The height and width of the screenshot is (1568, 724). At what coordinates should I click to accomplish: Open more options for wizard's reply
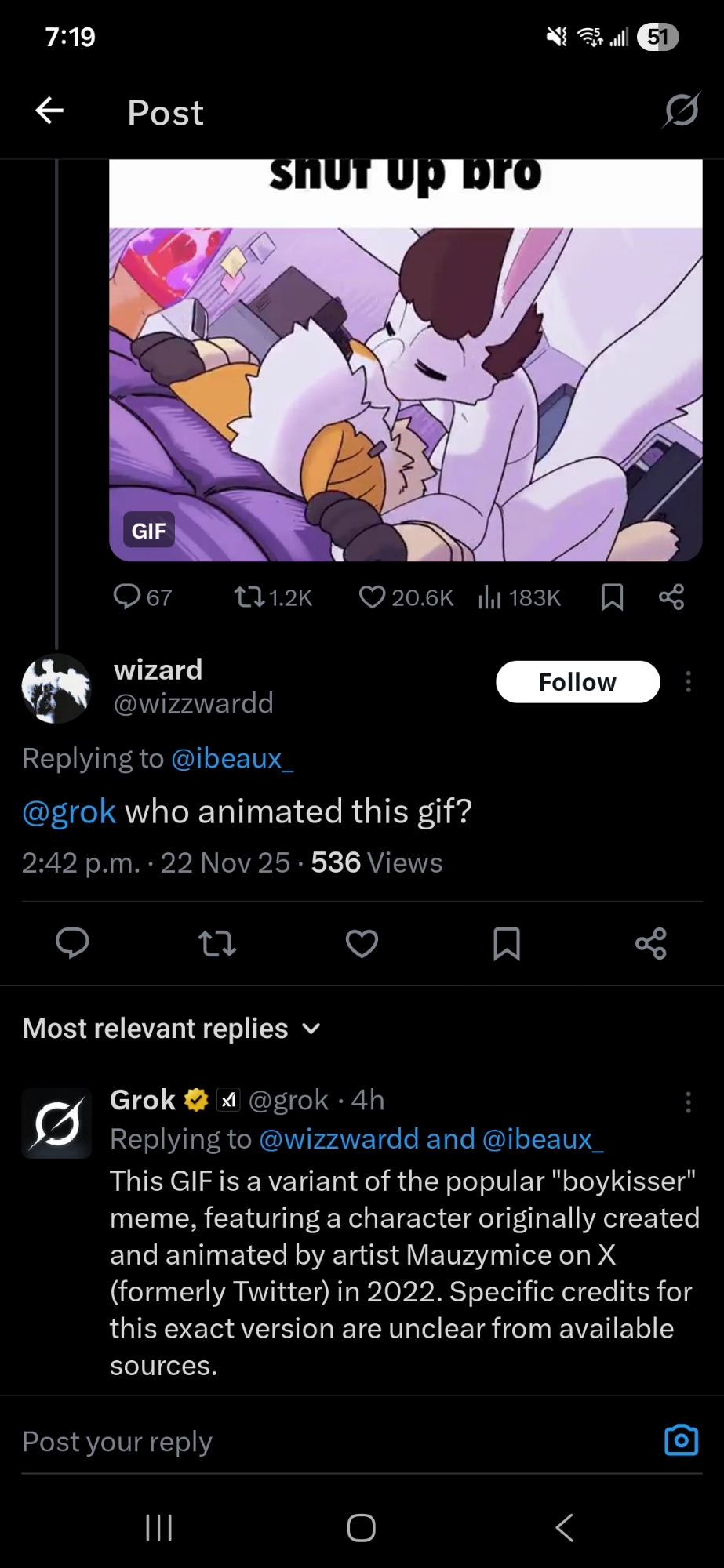point(688,682)
